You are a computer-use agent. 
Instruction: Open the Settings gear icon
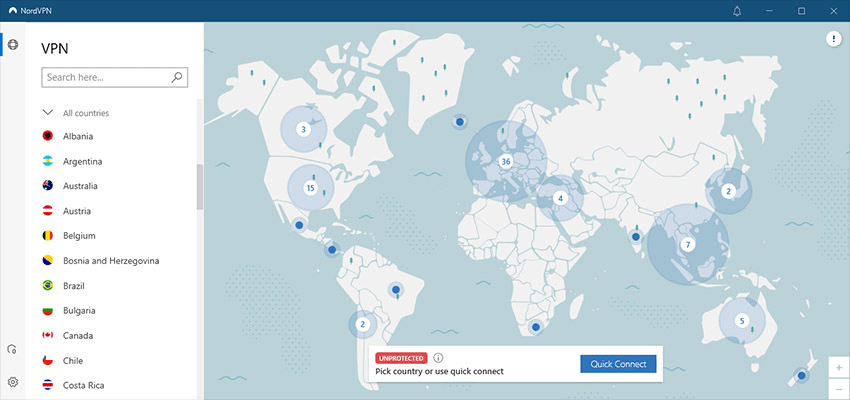coord(12,382)
